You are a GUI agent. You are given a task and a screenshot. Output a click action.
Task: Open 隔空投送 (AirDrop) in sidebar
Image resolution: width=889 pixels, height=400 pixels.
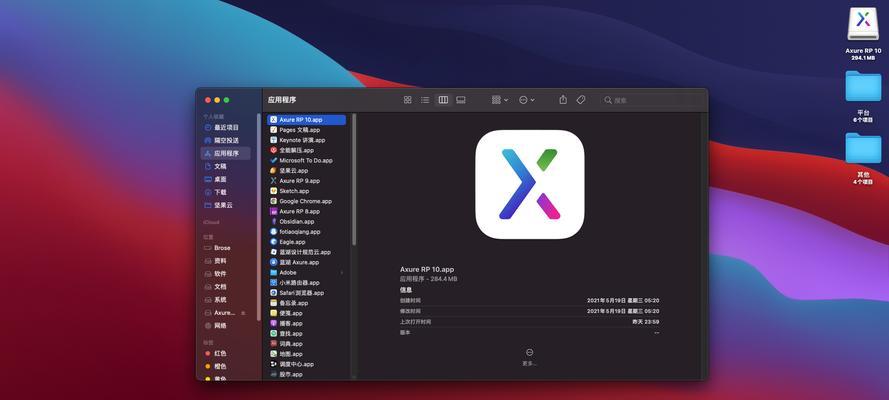click(226, 140)
